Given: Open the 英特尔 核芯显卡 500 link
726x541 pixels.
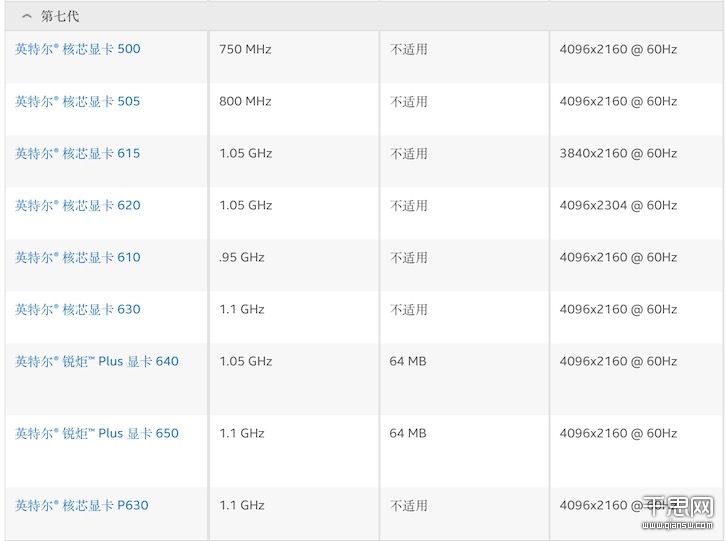Looking at the screenshot, I should click(78, 49).
